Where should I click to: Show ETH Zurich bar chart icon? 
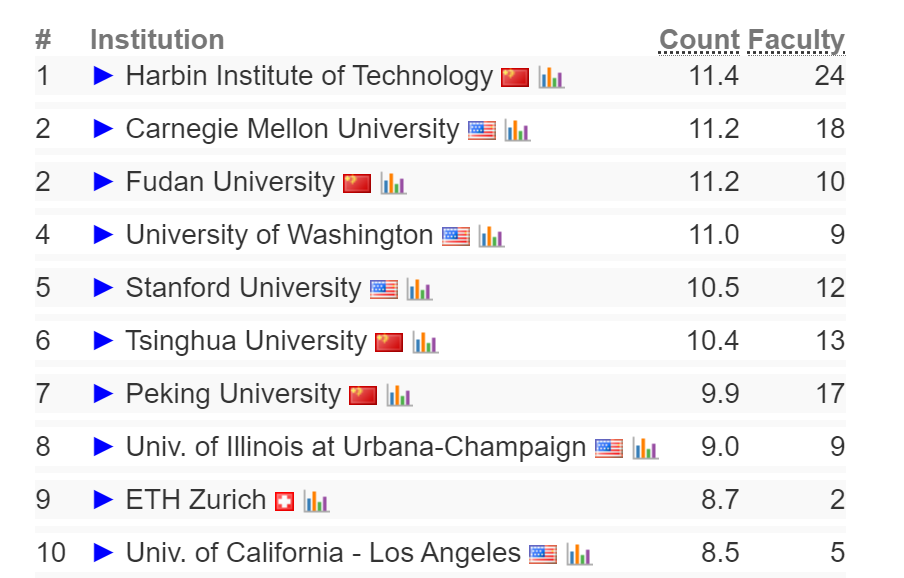click(316, 501)
